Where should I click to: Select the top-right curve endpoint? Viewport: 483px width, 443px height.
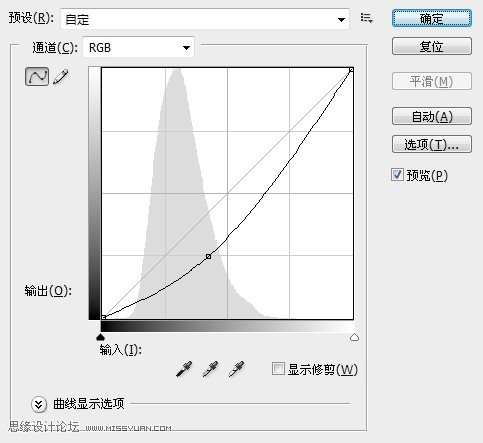(351, 70)
